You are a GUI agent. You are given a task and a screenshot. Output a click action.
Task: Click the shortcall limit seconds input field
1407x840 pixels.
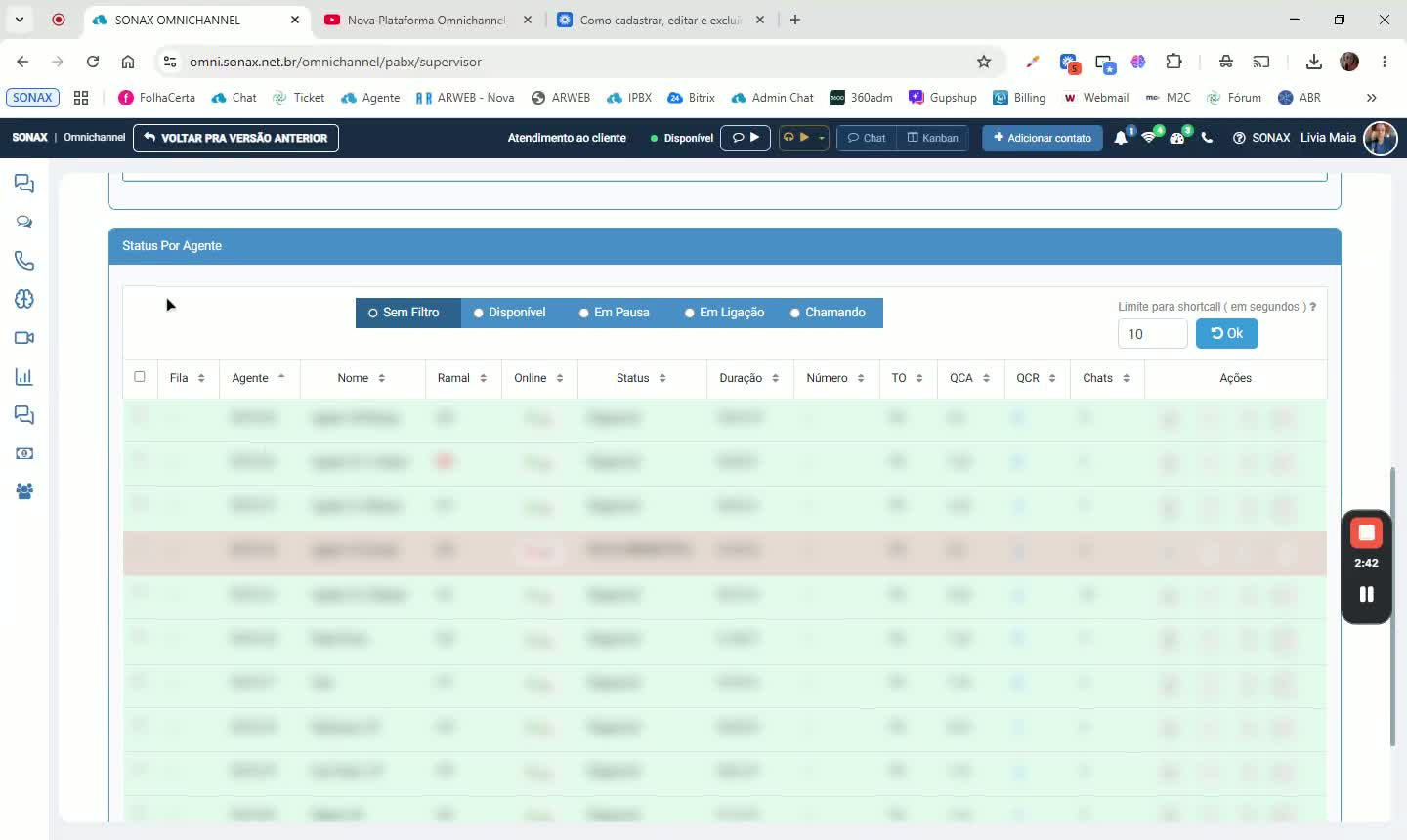(1153, 334)
